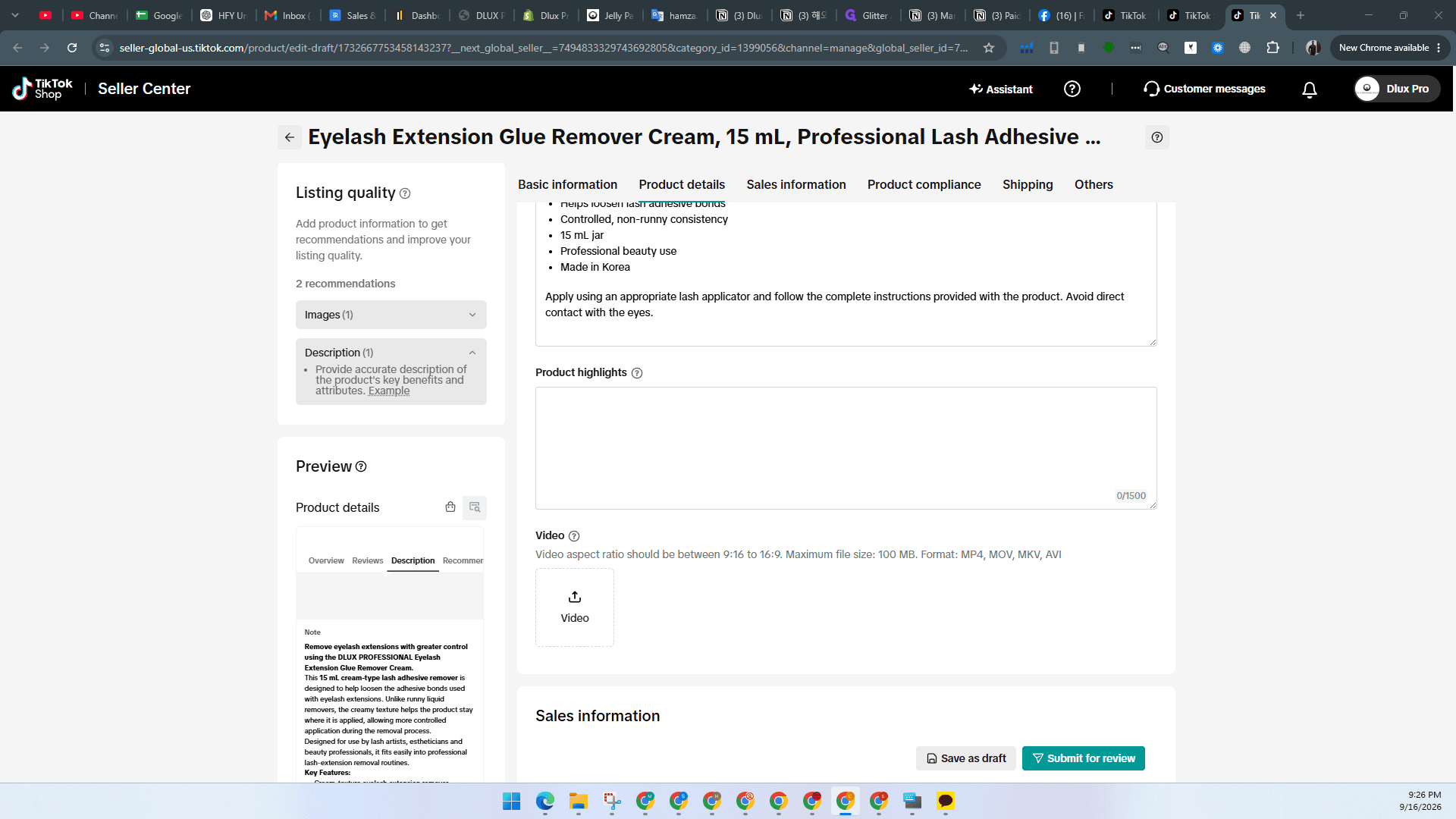Click the Video upload box
1456x819 pixels.
pos(575,607)
